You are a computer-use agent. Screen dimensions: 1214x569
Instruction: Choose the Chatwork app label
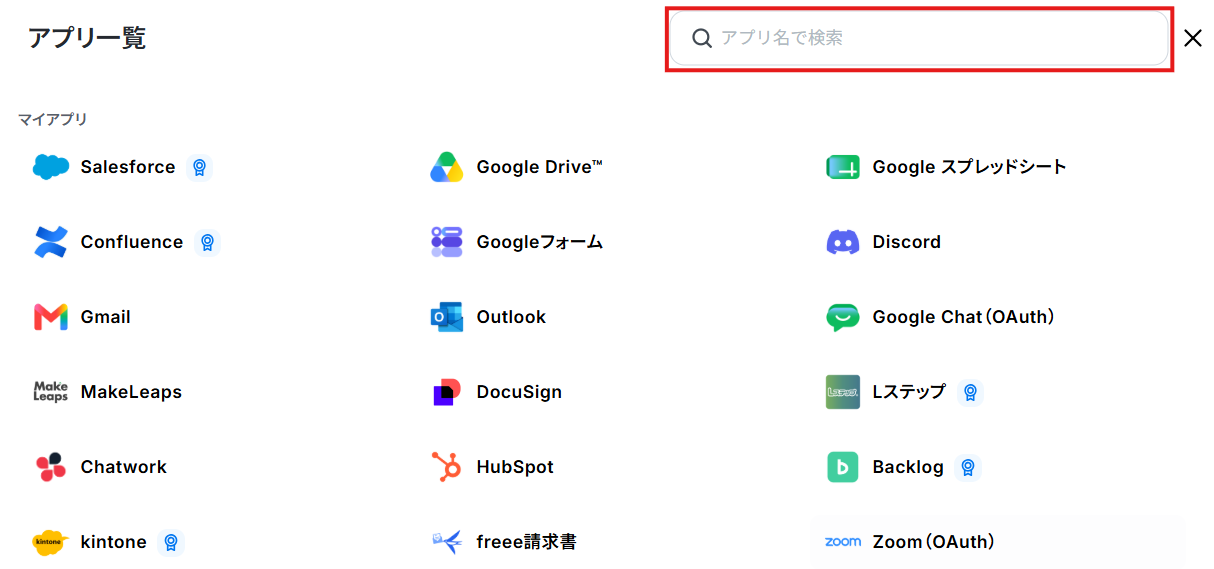coord(124,467)
